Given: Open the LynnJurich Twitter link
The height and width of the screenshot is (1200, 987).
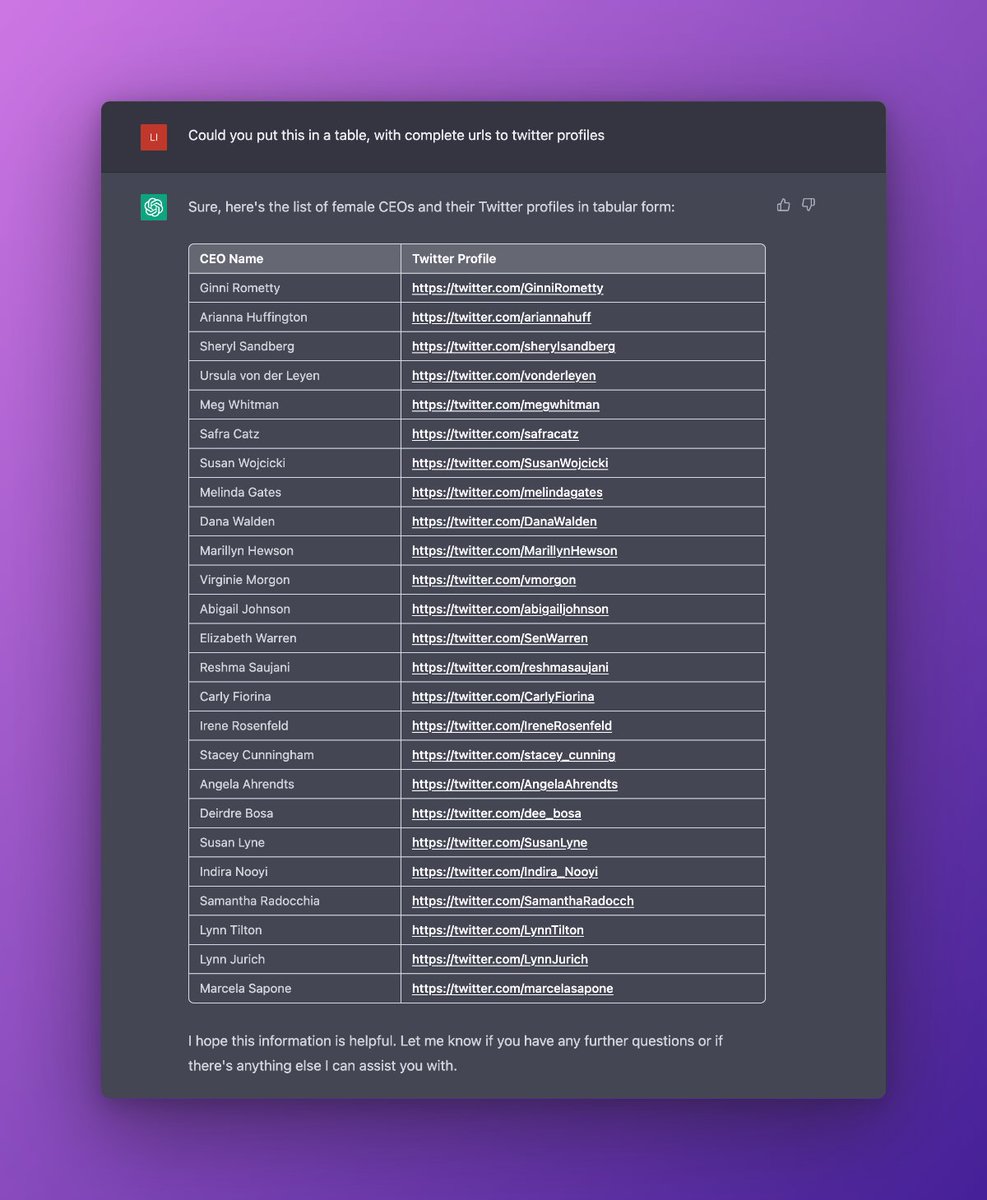Looking at the screenshot, I should pyautogui.click(x=500, y=958).
